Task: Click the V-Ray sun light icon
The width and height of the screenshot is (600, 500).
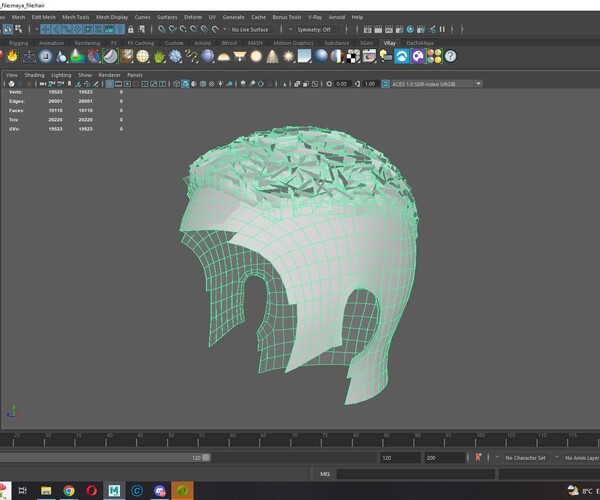Action: (x=289, y=56)
